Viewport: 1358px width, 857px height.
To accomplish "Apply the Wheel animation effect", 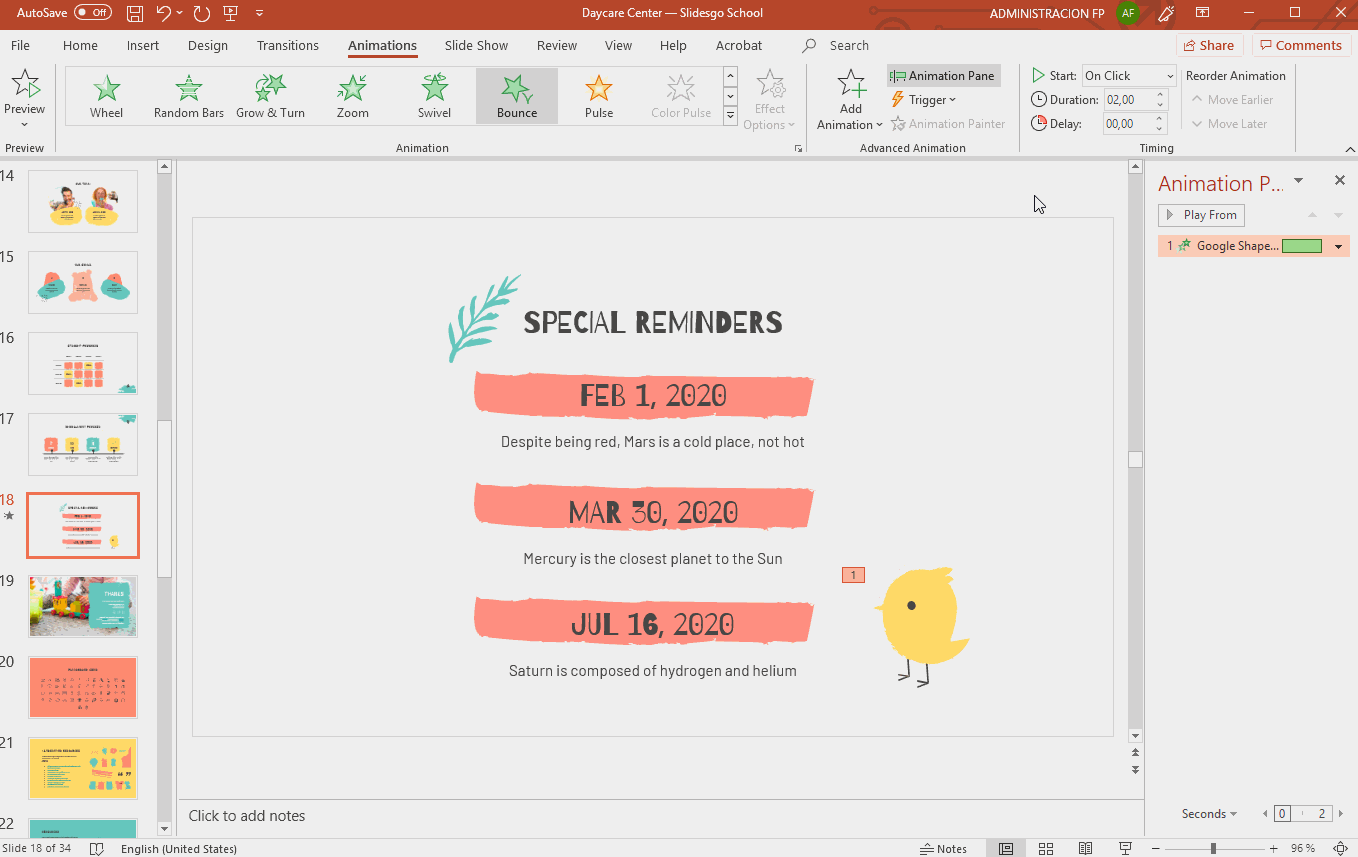I will [106, 96].
